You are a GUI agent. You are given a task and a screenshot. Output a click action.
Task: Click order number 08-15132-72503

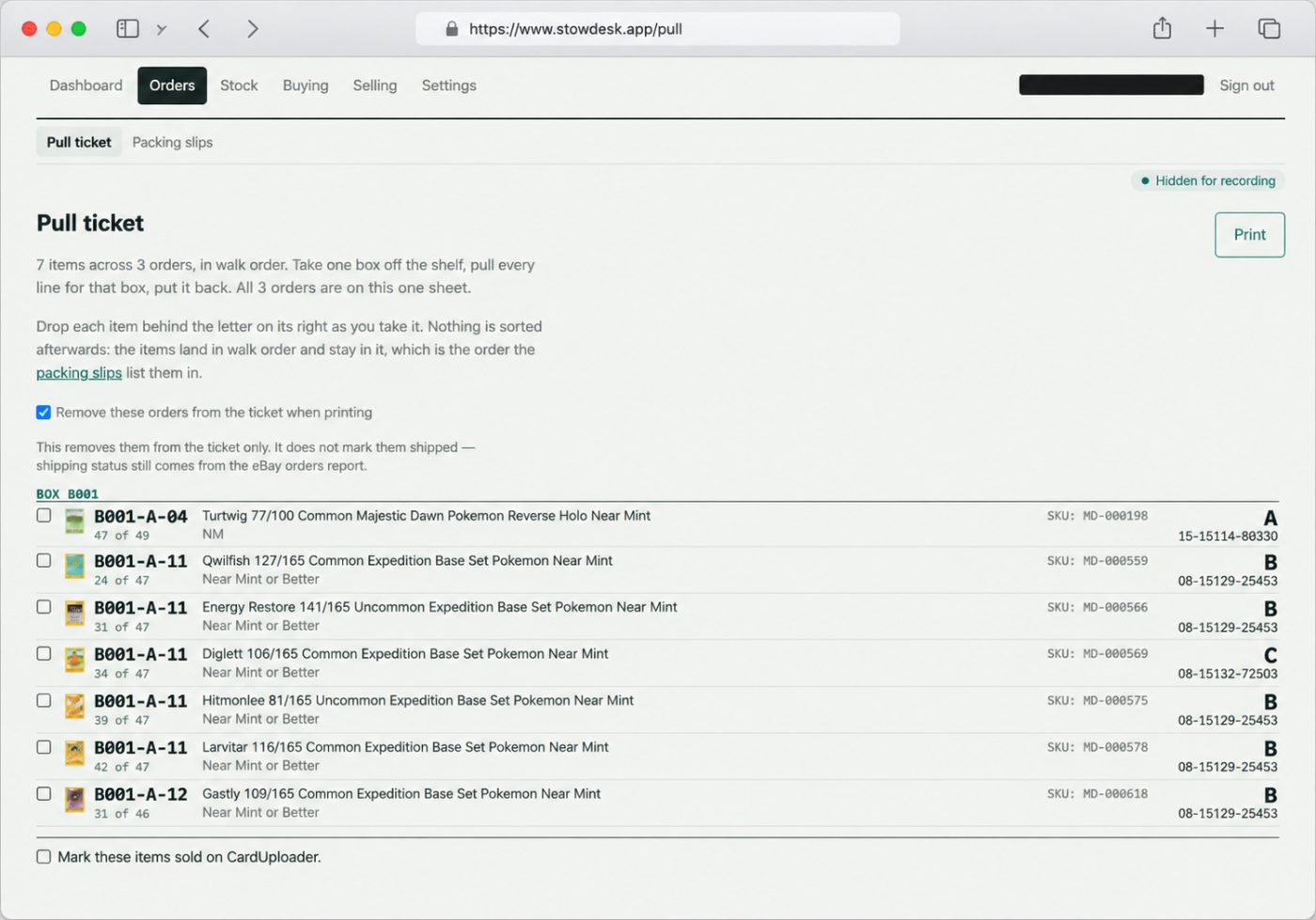(1228, 674)
